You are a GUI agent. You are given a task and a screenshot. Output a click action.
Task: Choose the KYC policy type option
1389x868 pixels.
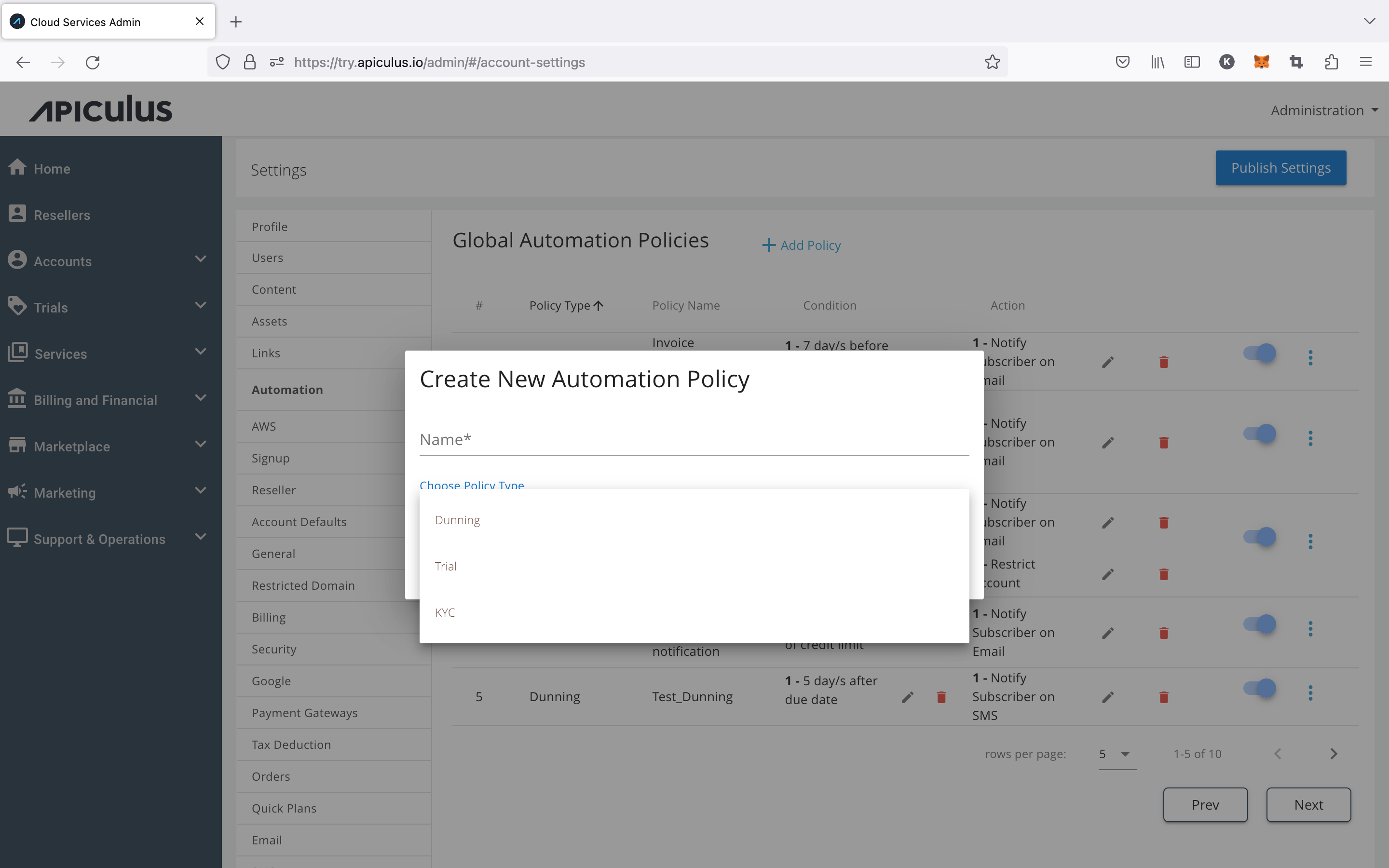point(445,612)
